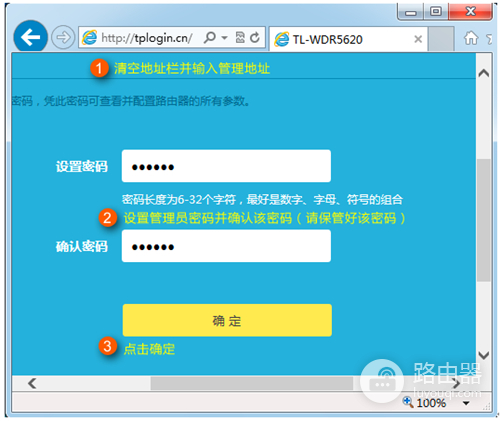Click the yellow 确定 confirm button
Viewport: 500px width, 421px height.
tap(227, 320)
